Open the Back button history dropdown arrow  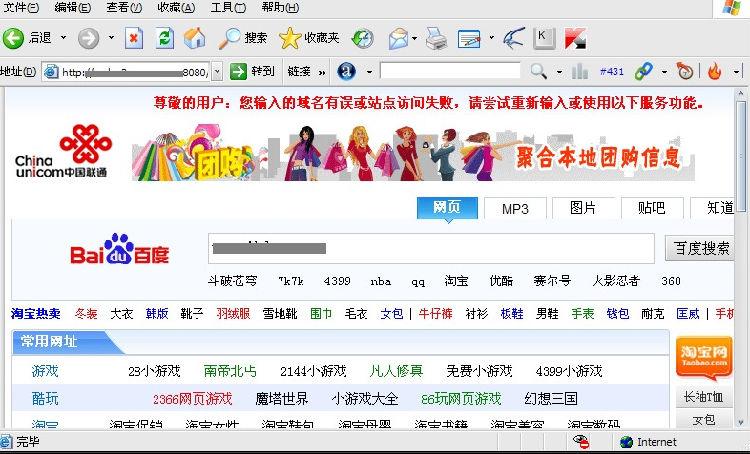point(63,38)
